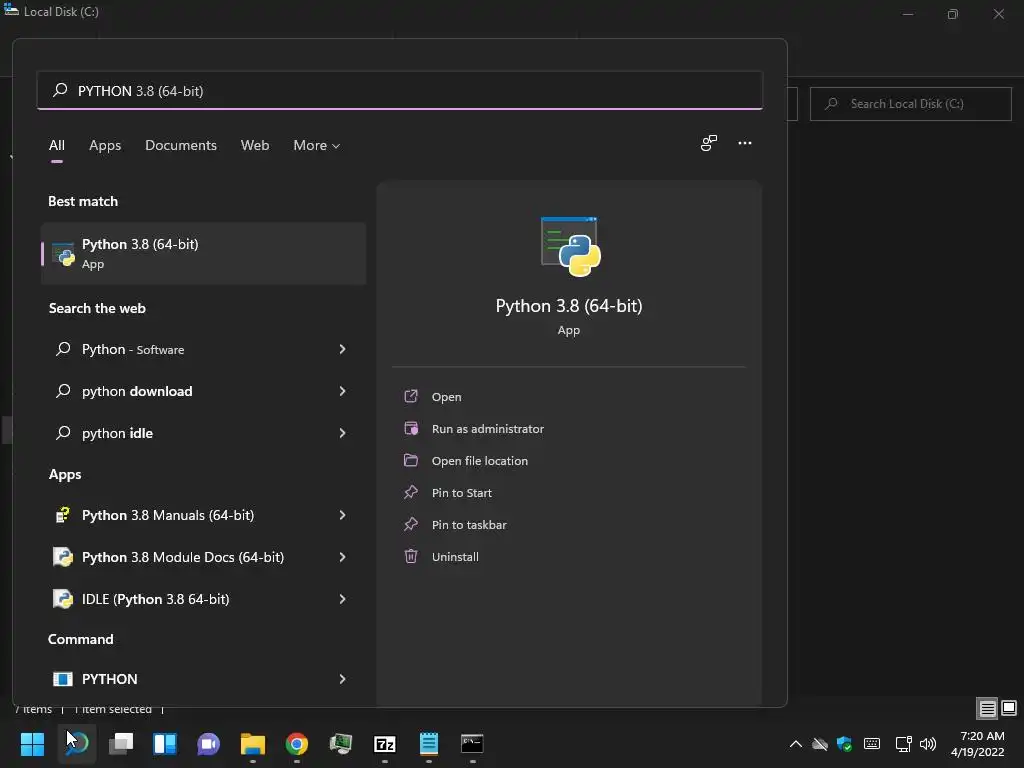Click the volume speaker tray icon
This screenshot has width=1024, height=768.
click(927, 744)
